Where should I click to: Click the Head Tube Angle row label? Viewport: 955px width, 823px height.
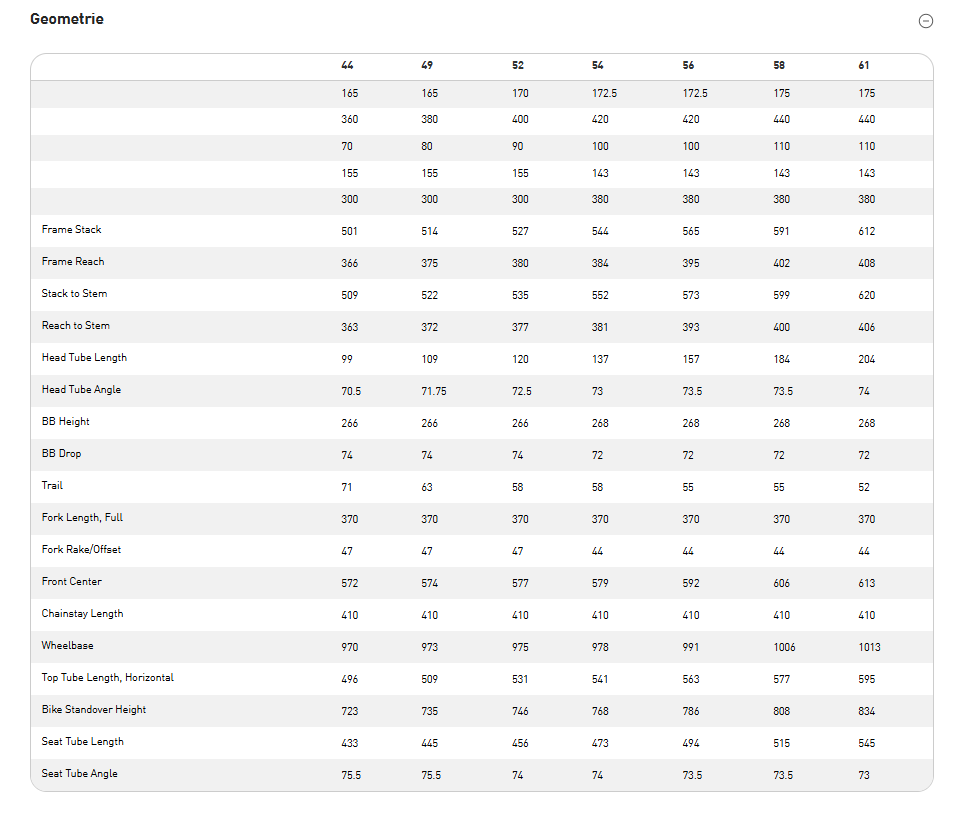point(81,390)
